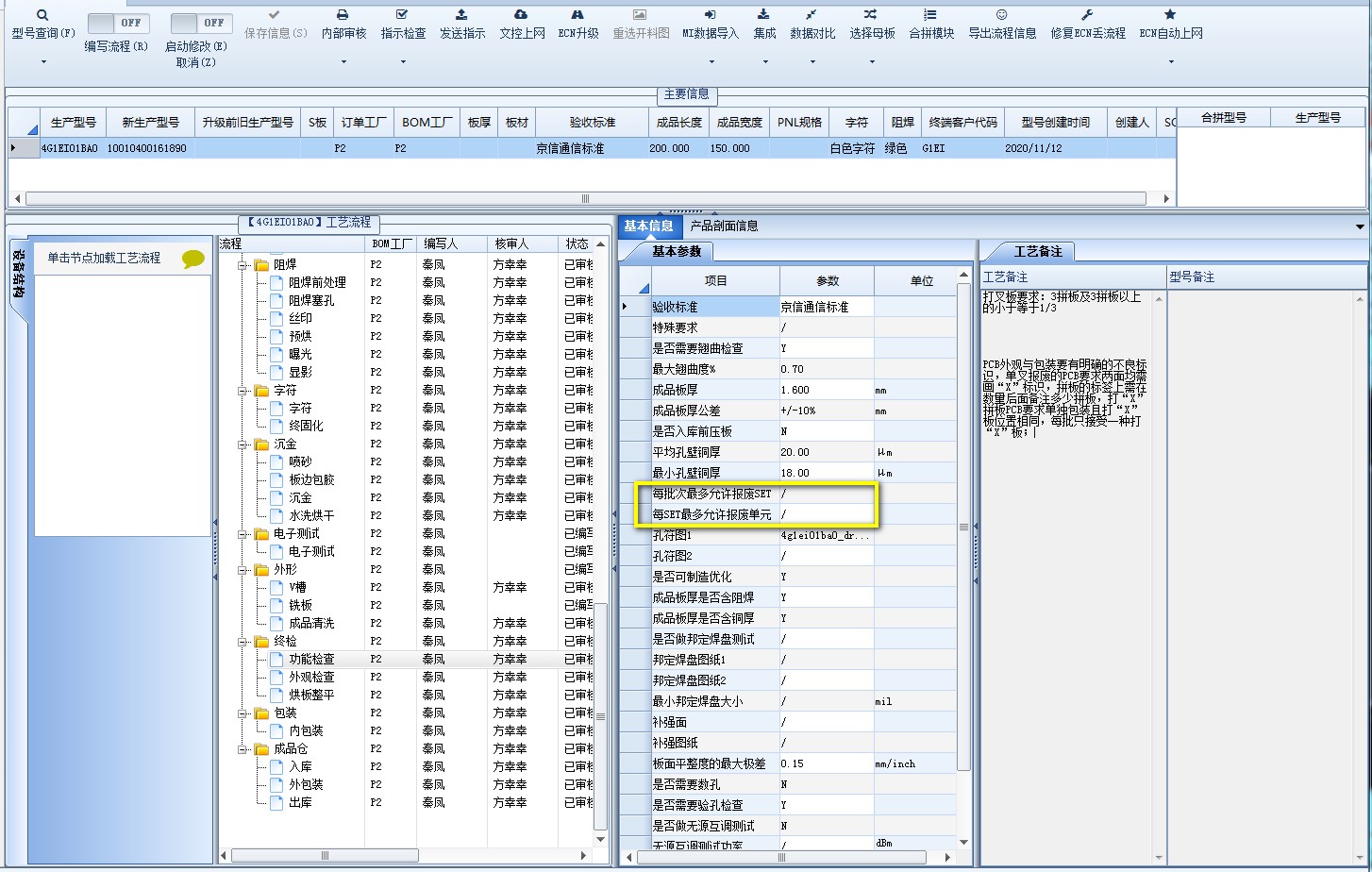The image size is (1372, 872).
Task: Sort by the 成品长度 column header
Action: [678, 123]
